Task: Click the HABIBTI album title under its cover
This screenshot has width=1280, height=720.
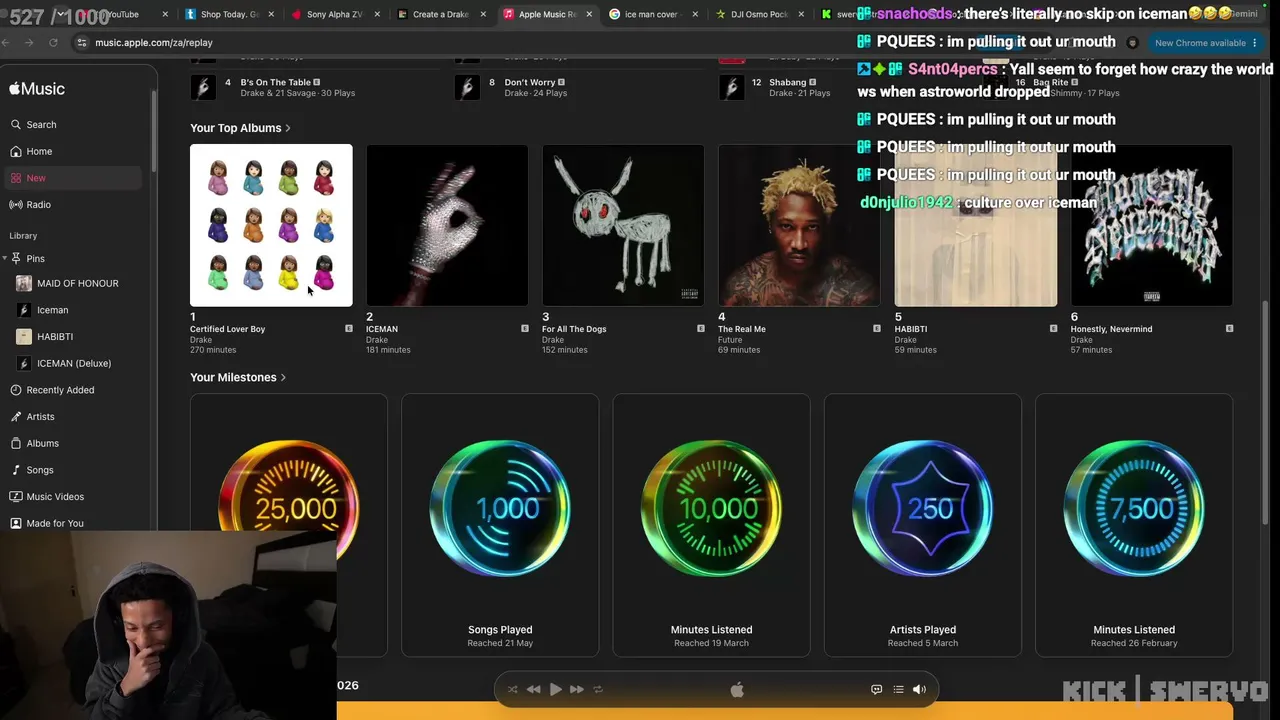Action: (911, 329)
